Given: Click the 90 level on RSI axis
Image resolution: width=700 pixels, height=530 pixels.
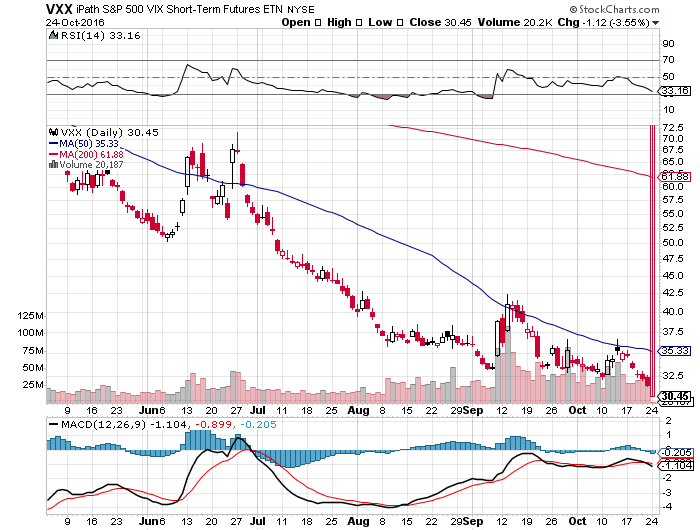Looking at the screenshot, I should click(668, 44).
